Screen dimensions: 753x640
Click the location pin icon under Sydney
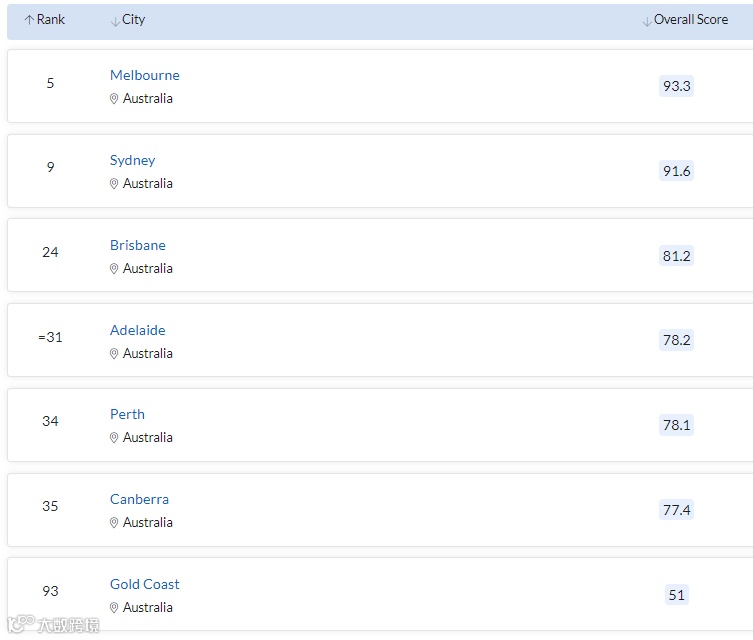click(114, 184)
